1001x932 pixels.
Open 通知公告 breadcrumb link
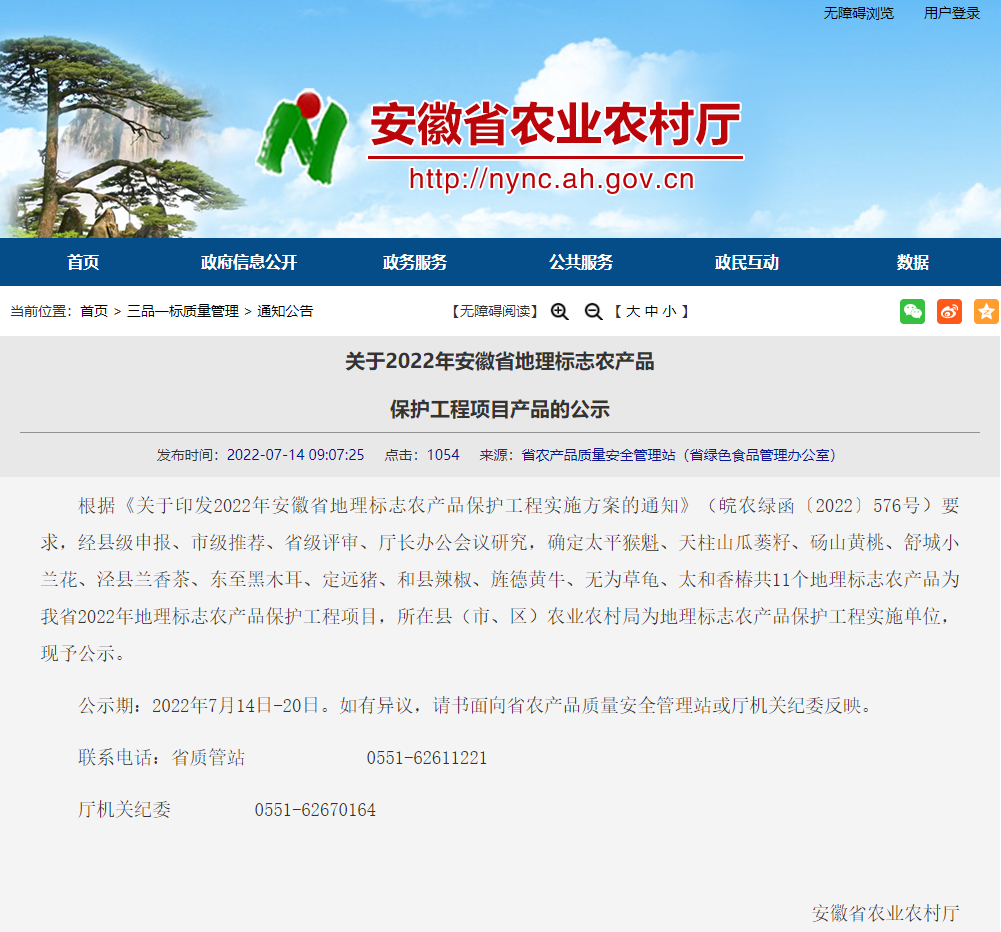pyautogui.click(x=285, y=312)
